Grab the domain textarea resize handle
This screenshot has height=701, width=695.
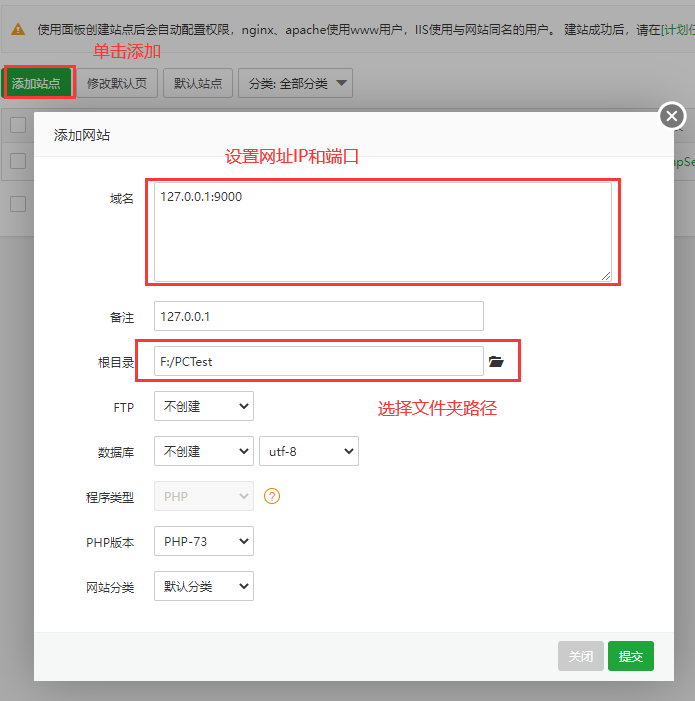(606, 276)
